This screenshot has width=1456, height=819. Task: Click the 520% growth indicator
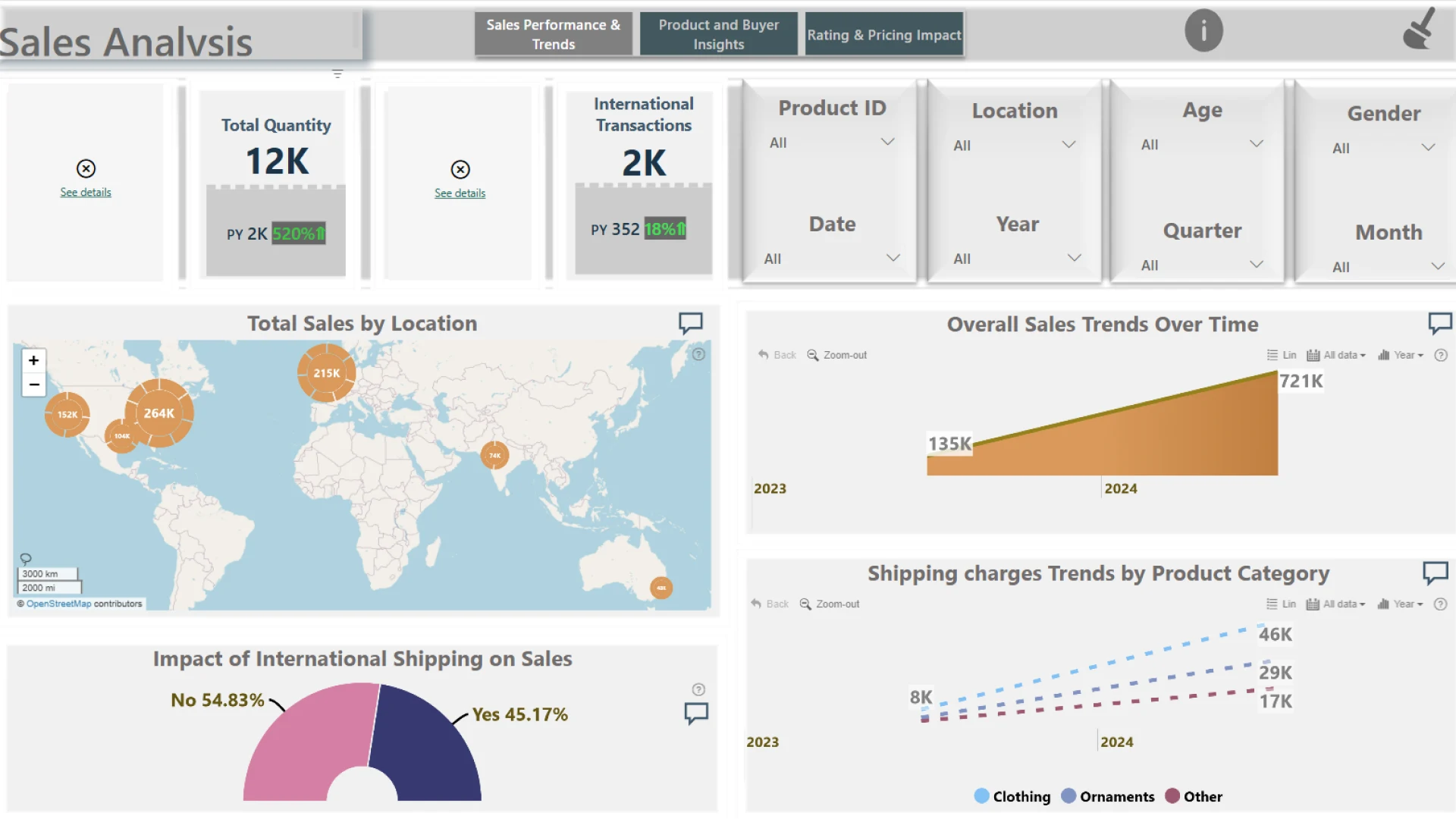(299, 234)
